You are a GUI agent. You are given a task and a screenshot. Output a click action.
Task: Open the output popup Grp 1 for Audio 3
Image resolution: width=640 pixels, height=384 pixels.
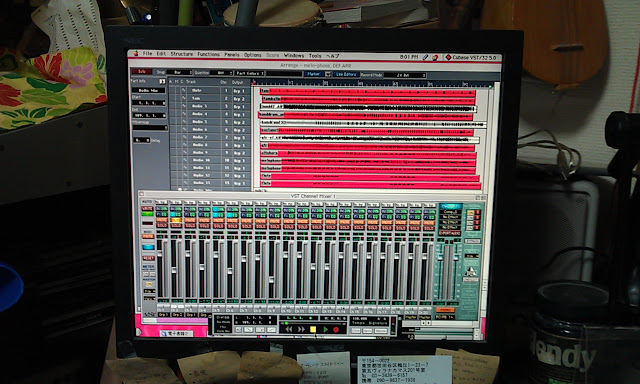coord(240,107)
